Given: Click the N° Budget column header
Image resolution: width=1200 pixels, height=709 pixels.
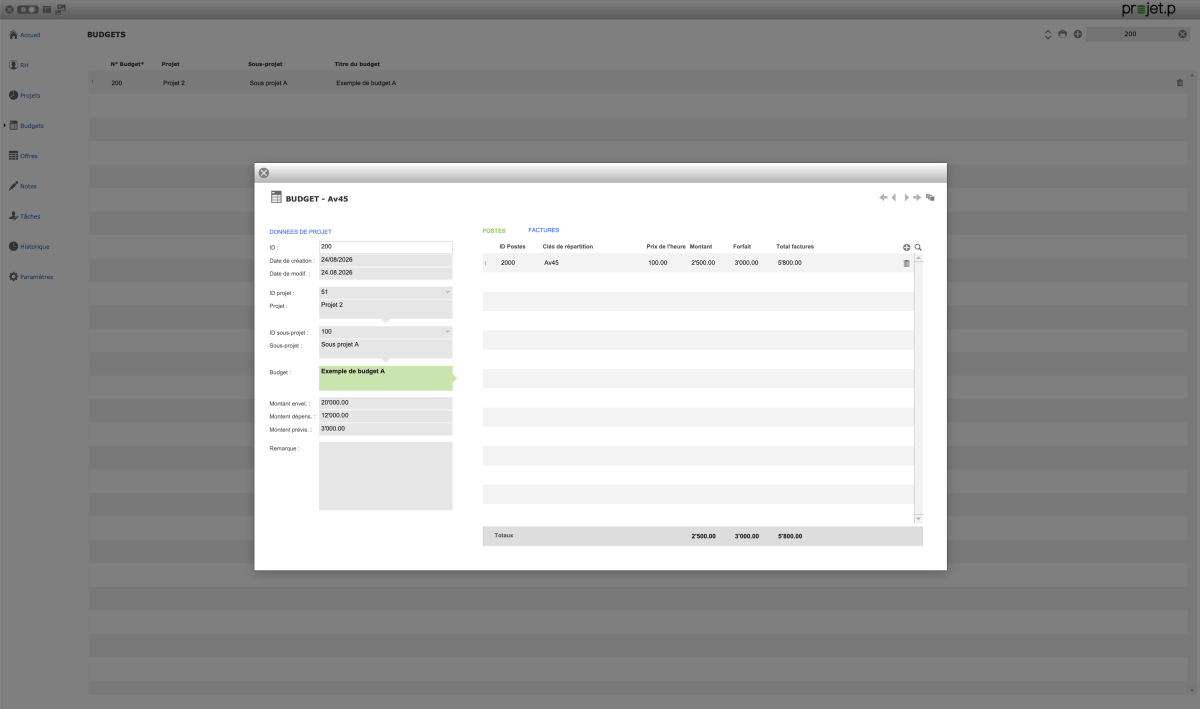Looking at the screenshot, I should pyautogui.click(x=127, y=64).
